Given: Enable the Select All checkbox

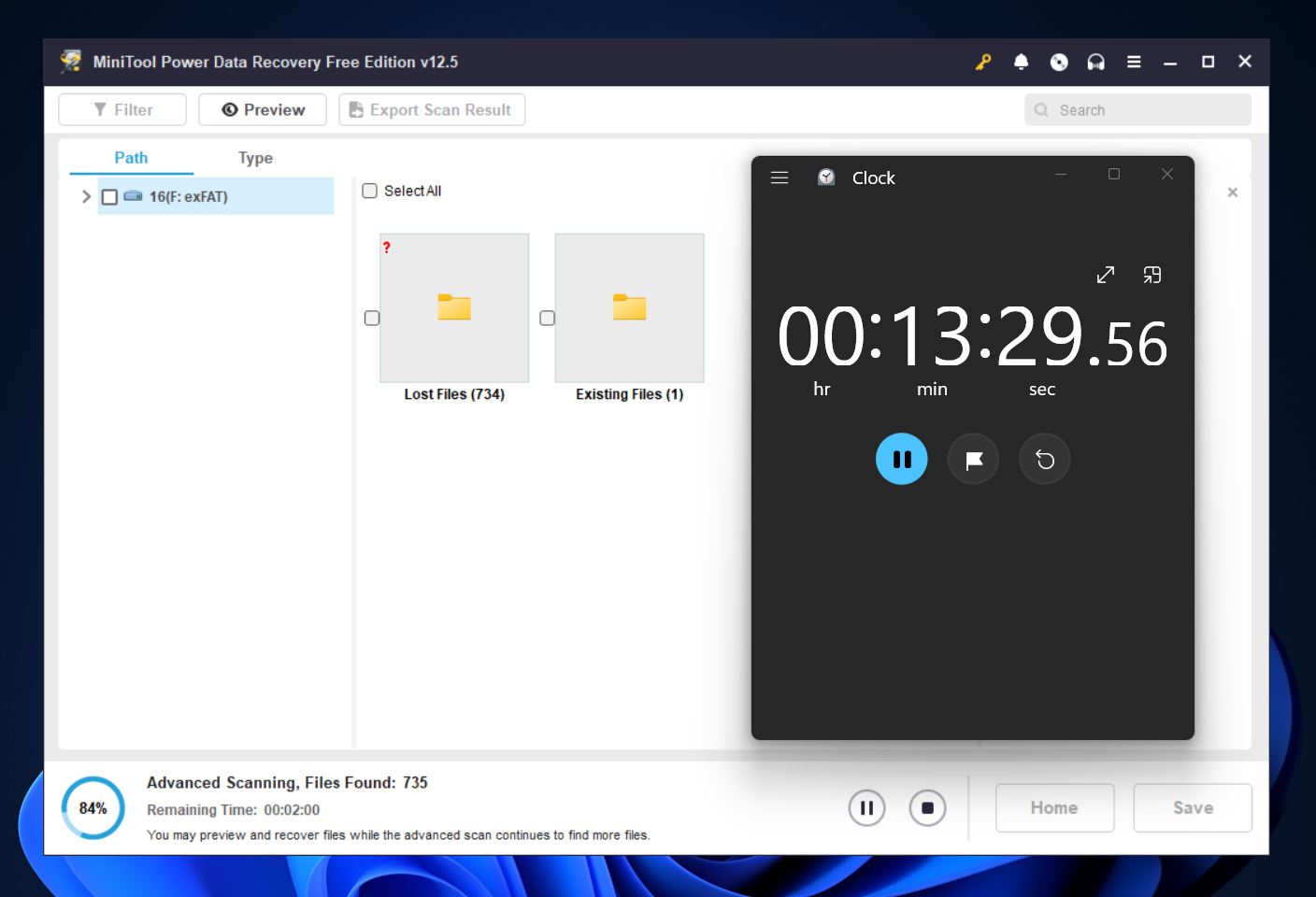Looking at the screenshot, I should pyautogui.click(x=370, y=191).
